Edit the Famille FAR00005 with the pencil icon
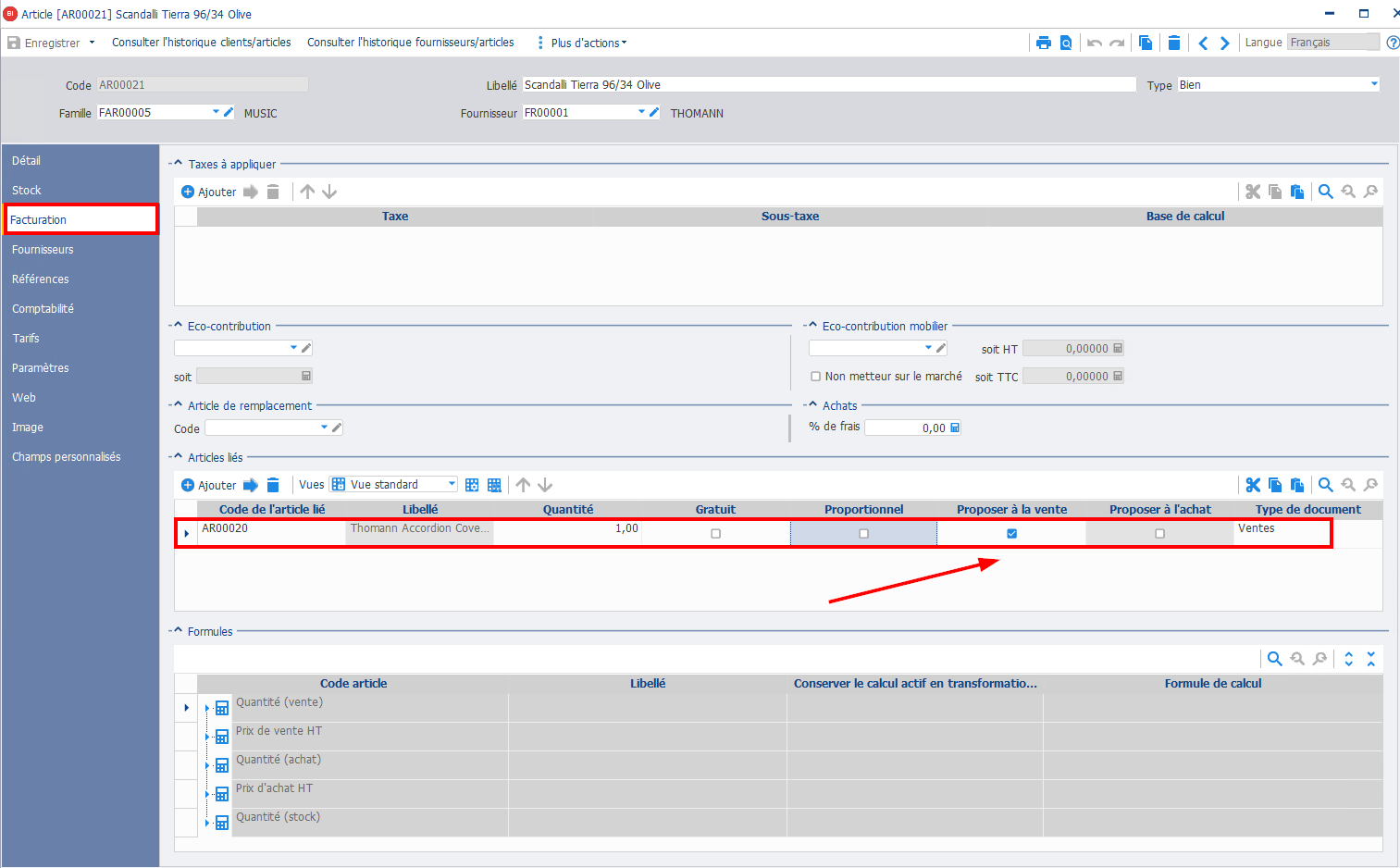 pyautogui.click(x=229, y=112)
